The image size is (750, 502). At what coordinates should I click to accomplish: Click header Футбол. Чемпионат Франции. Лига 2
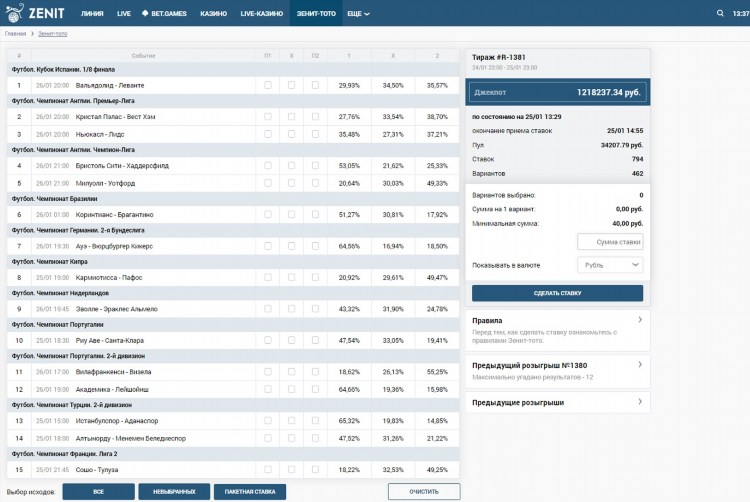pos(64,454)
